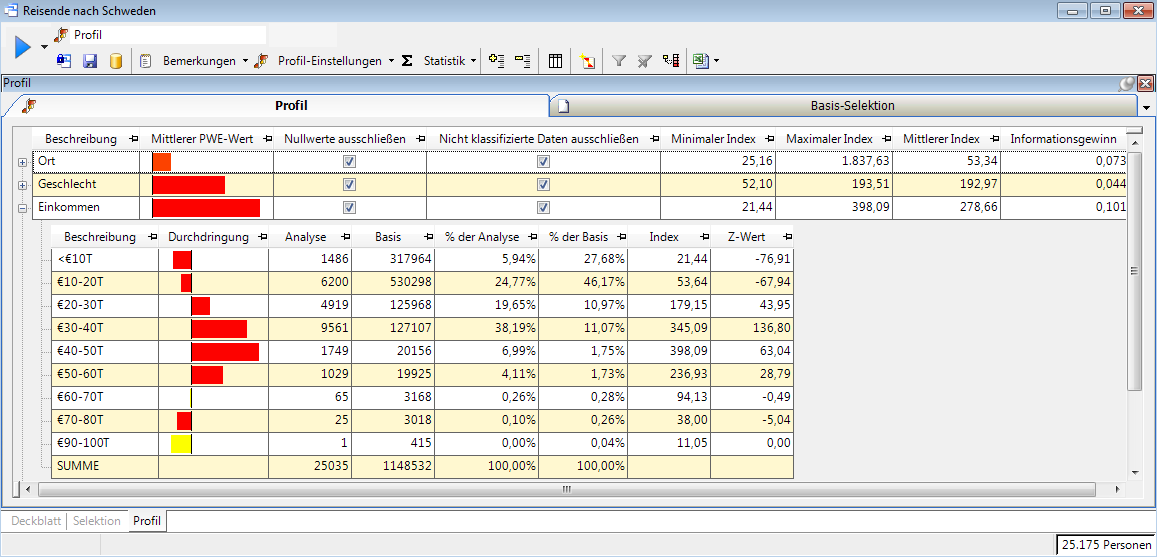Viewport: 1157px width, 557px height.
Task: Click the yellow €90-100T Durchdringung bar
Action: [181, 443]
